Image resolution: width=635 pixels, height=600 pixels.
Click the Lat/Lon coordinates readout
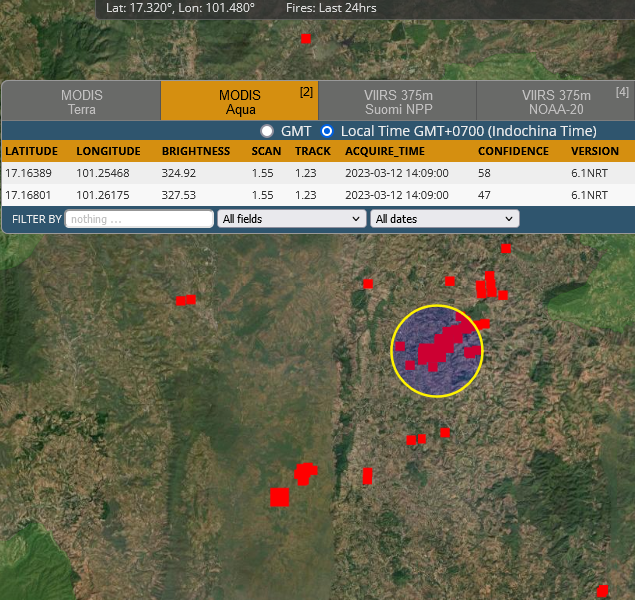(x=180, y=8)
